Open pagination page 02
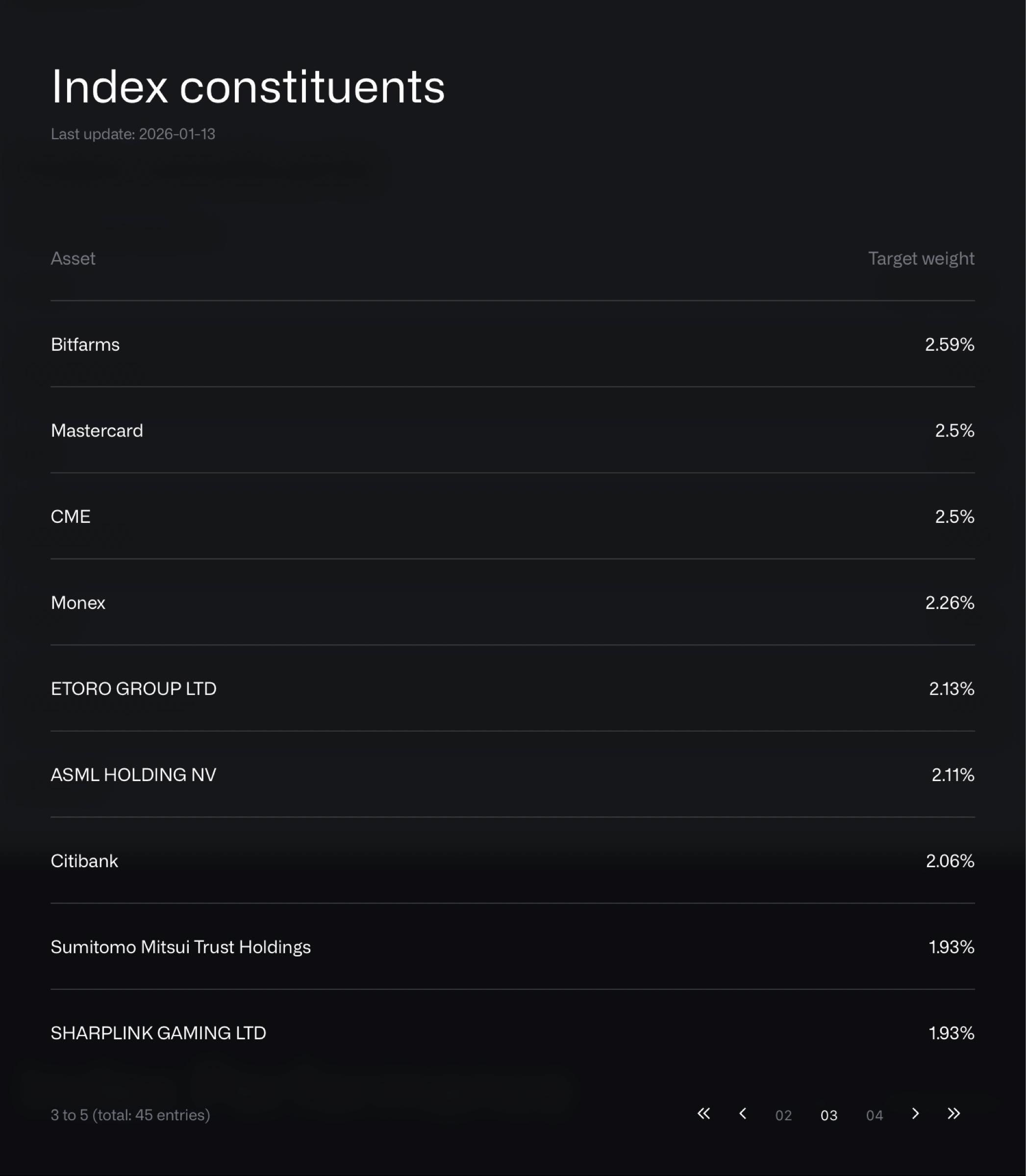The width and height of the screenshot is (1026, 1176). (783, 1115)
